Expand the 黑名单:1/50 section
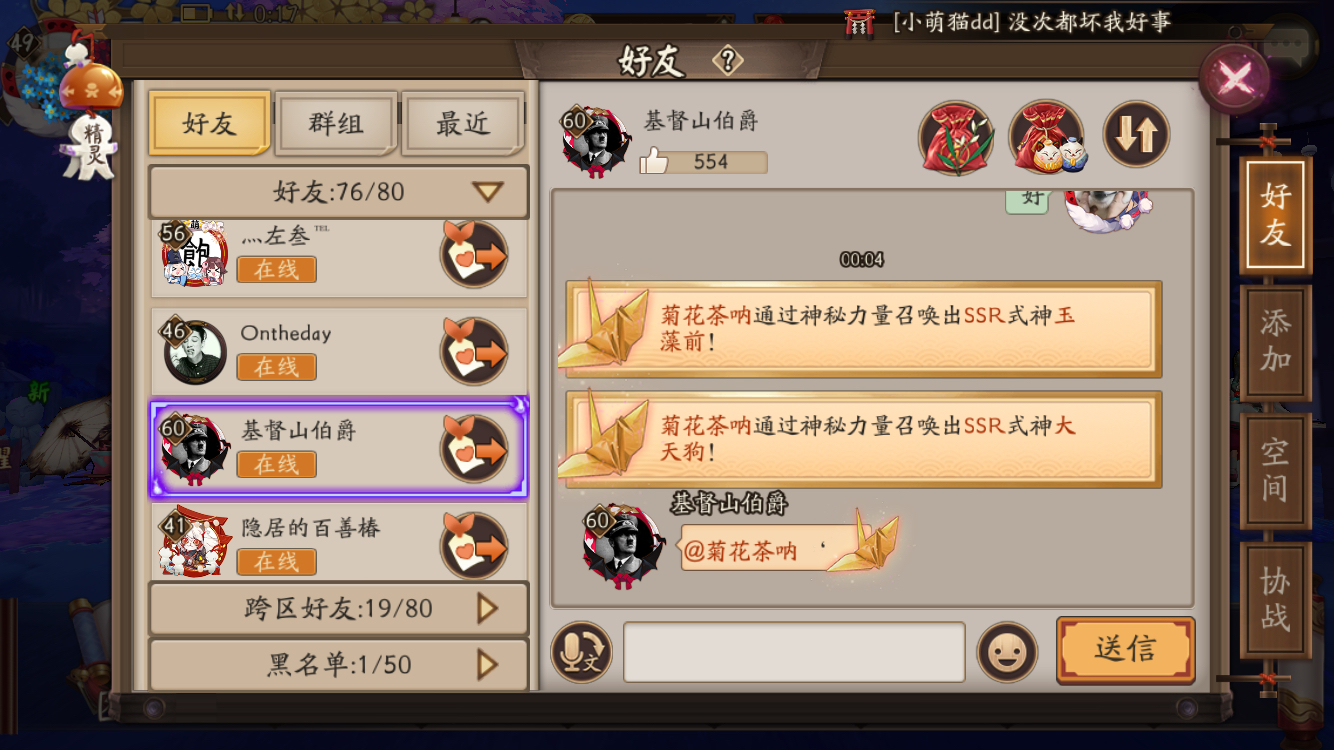This screenshot has height=750, width=1334. tap(338, 664)
